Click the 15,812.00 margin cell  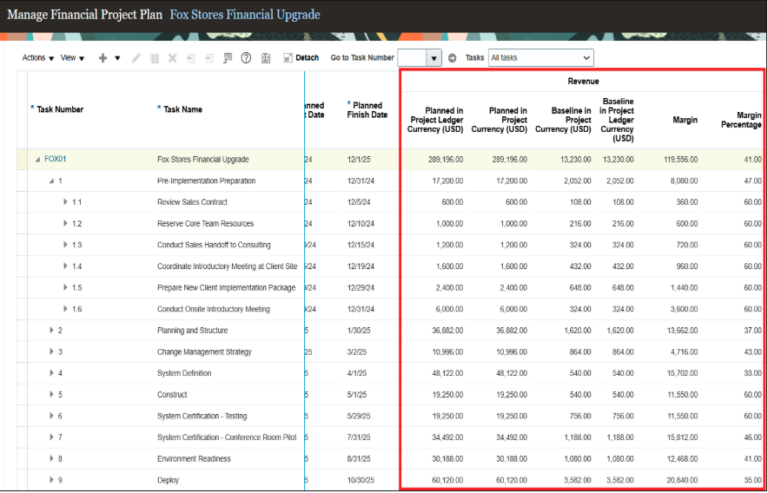(x=681, y=437)
